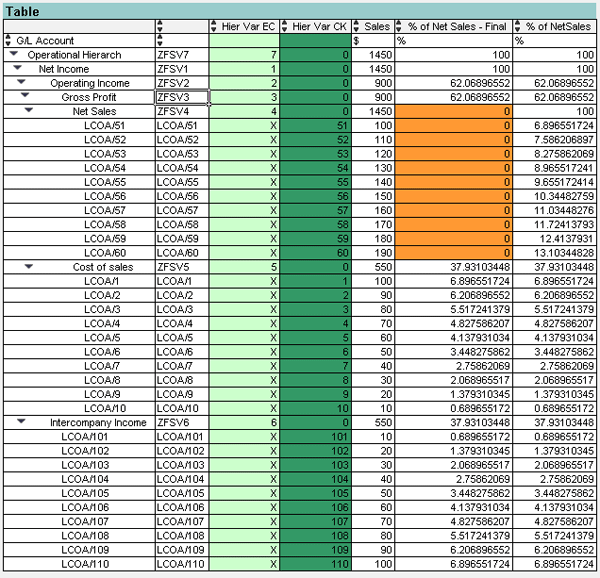Select the ZFSV3 cell

181,98
